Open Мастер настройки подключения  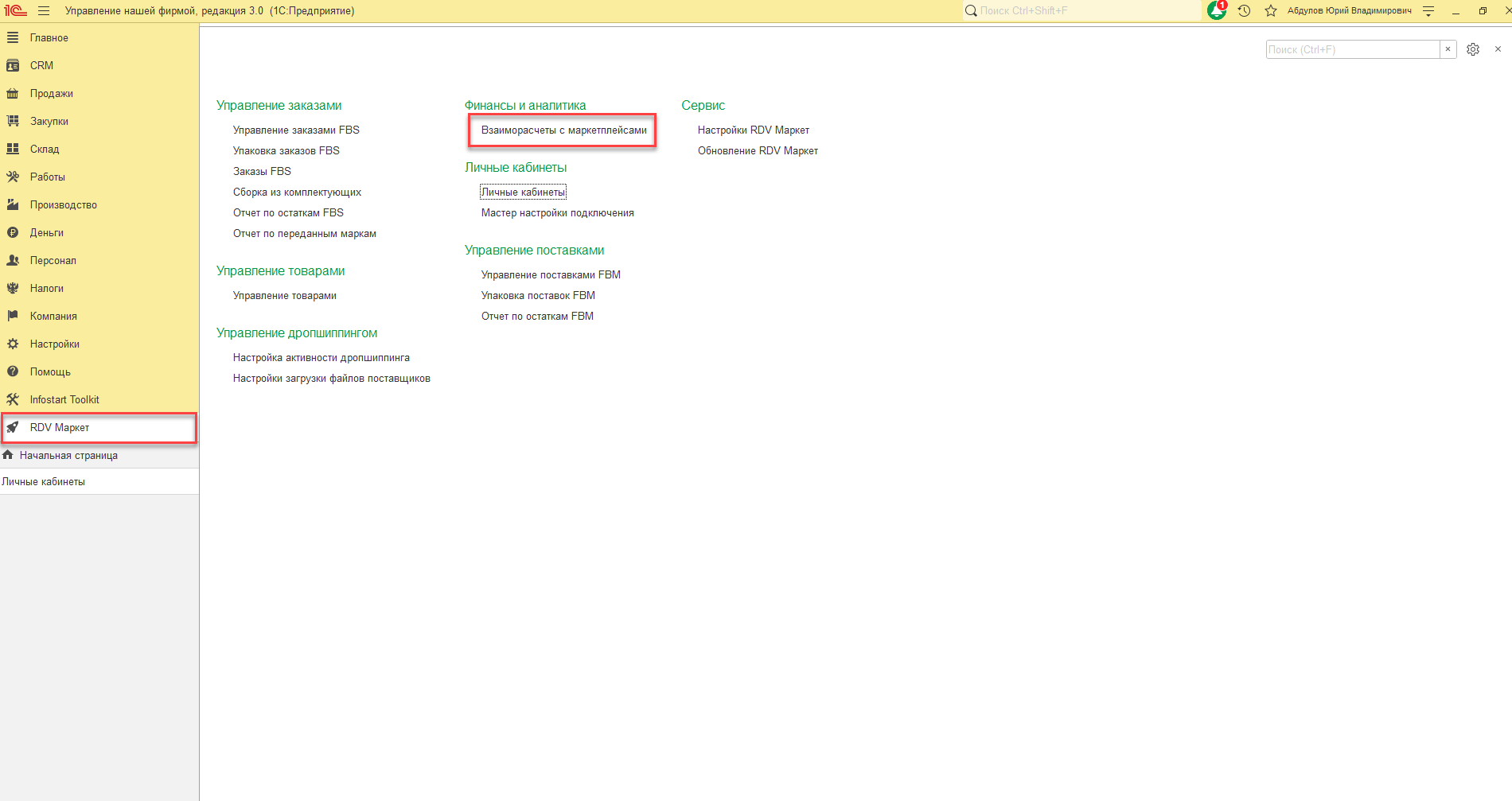point(558,212)
